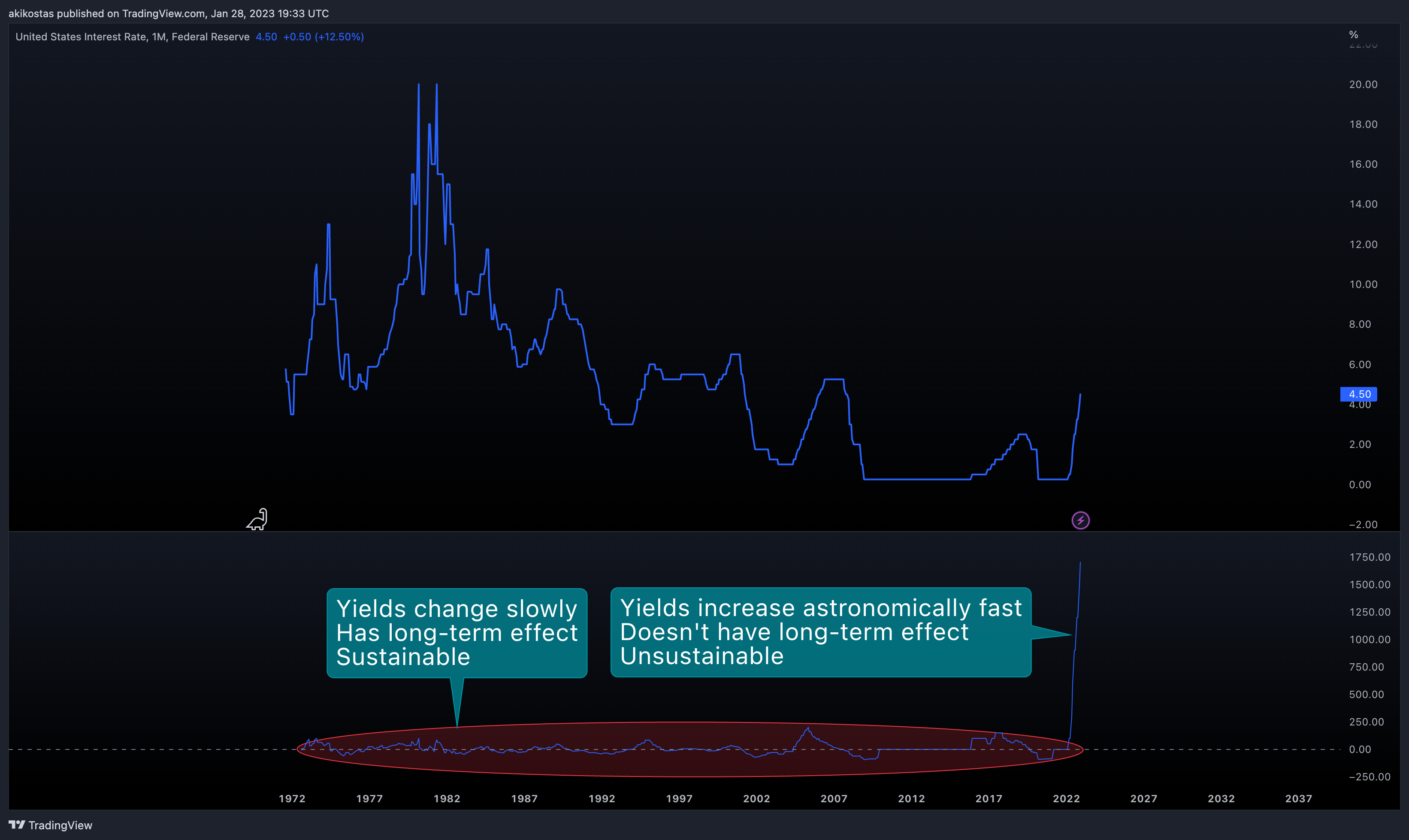Click the 20.00 price scale label
The image size is (1409, 840).
coord(1363,85)
